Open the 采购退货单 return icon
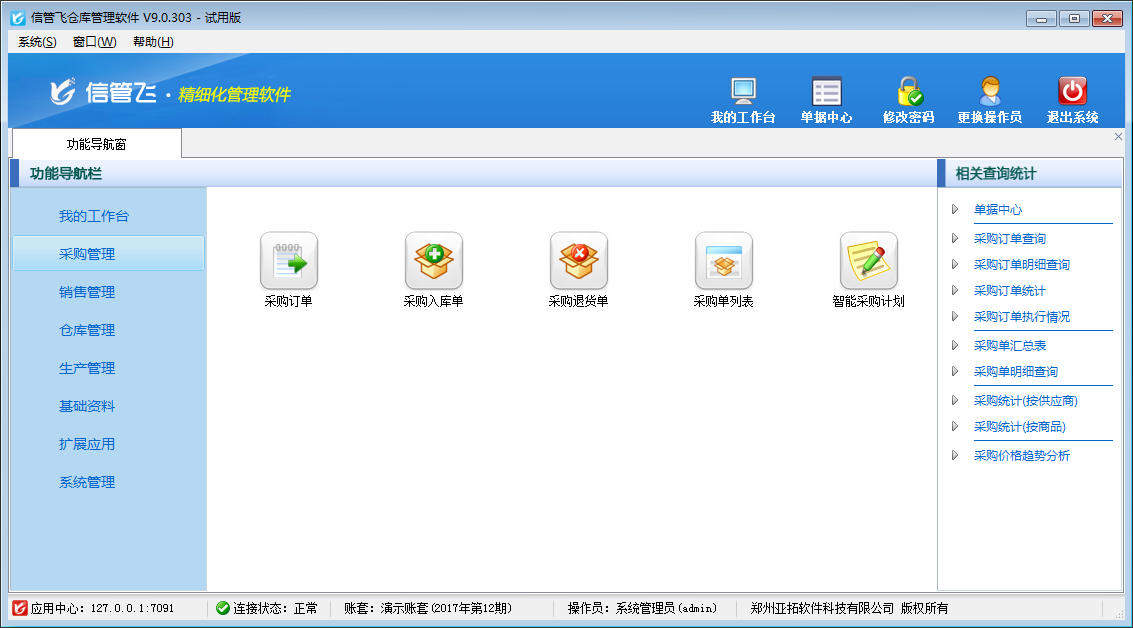The image size is (1133, 628). [x=578, y=261]
